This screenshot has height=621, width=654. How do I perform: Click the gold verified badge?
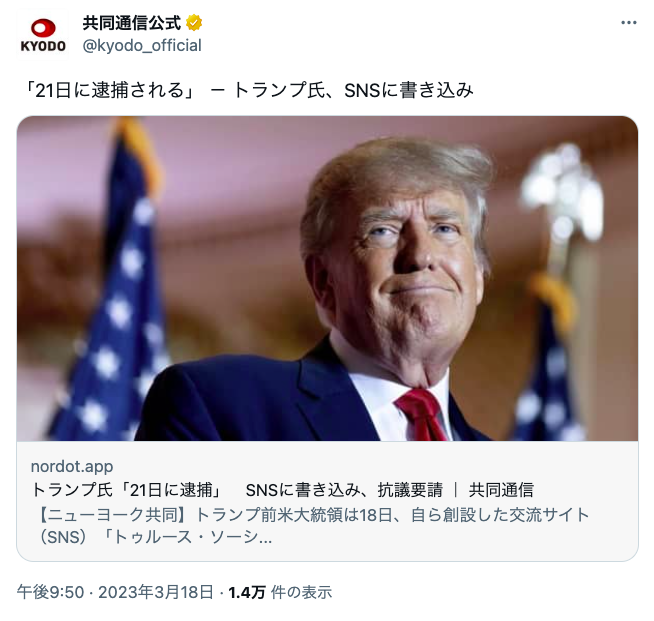(194, 23)
